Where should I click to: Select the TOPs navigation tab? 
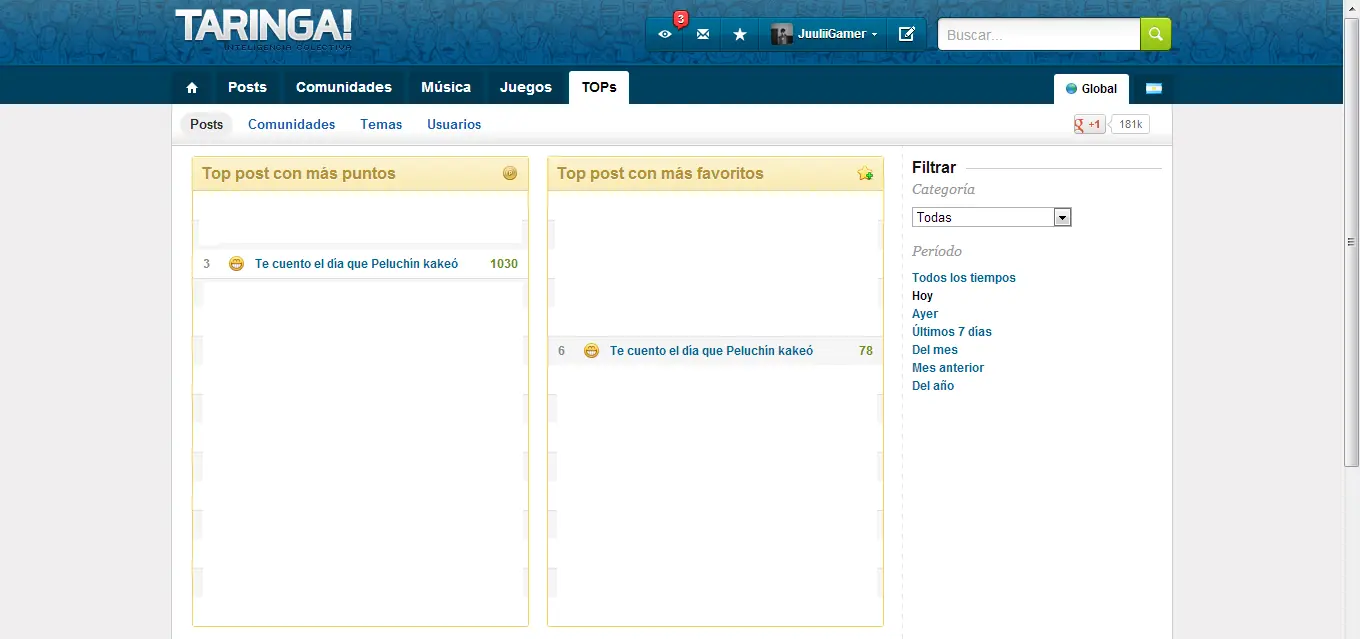coord(599,88)
